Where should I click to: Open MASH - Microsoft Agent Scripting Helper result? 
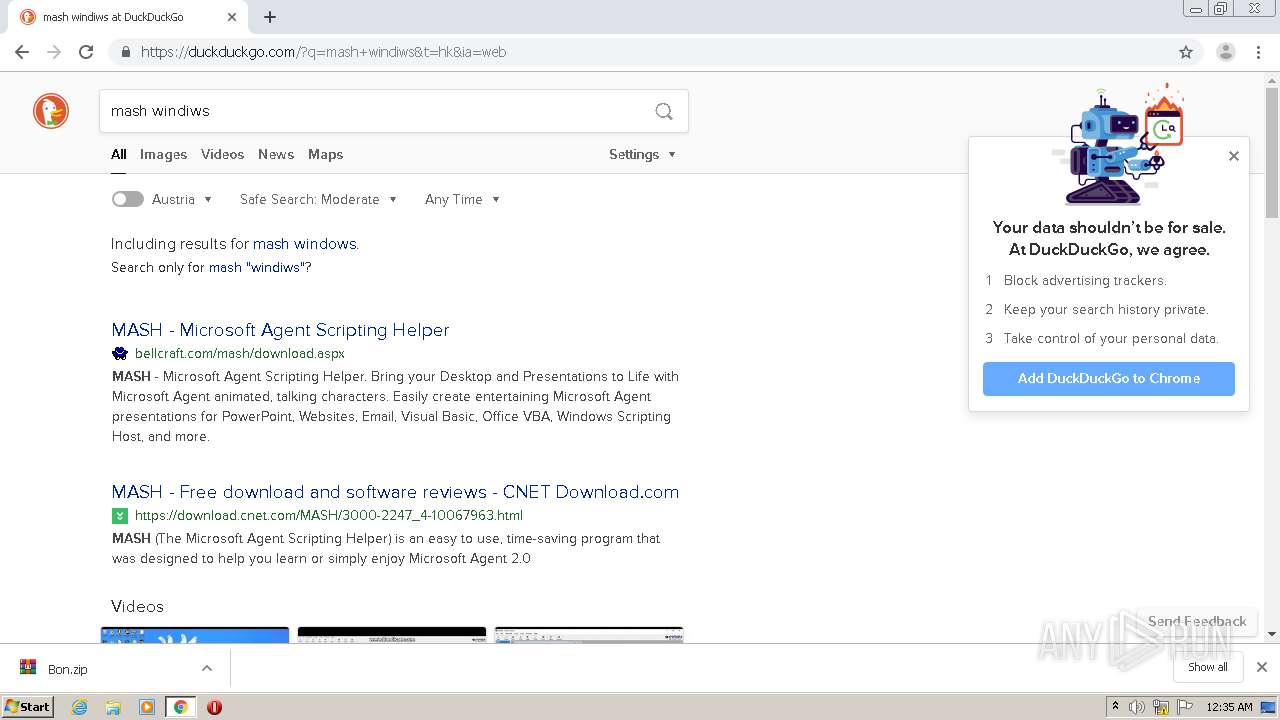(280, 330)
